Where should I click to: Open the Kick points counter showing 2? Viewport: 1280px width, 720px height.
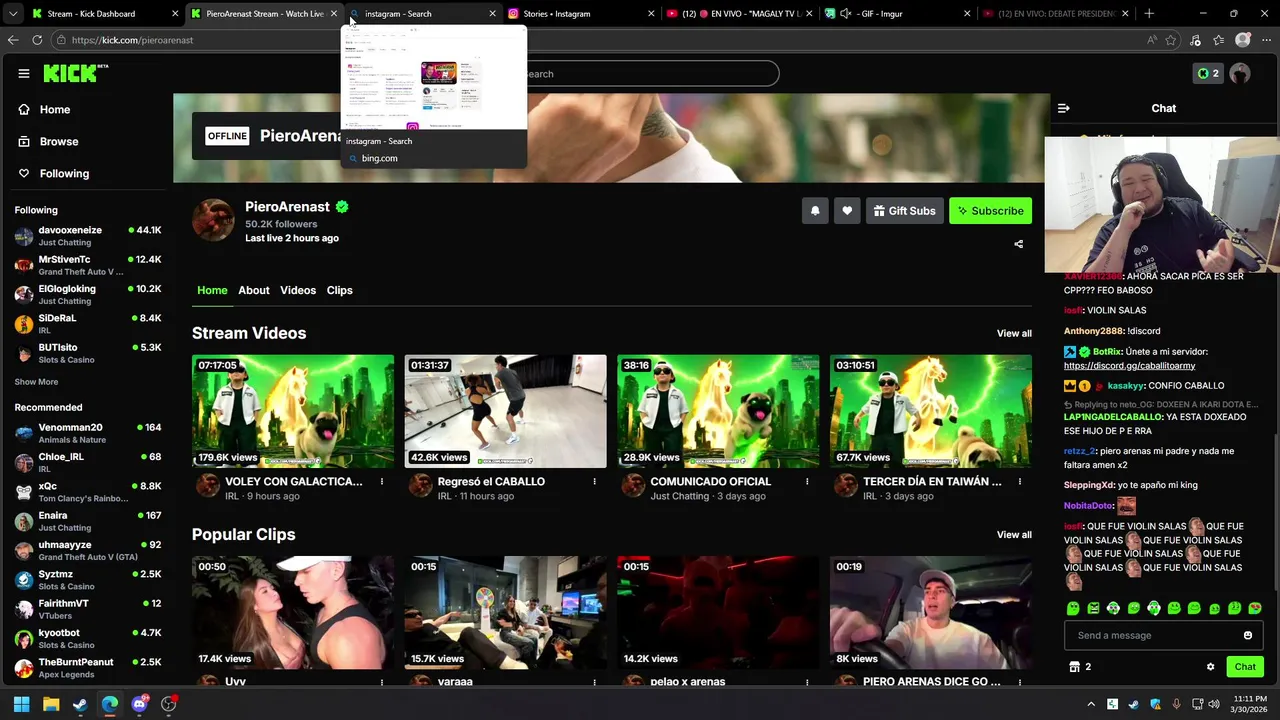[1208, 73]
